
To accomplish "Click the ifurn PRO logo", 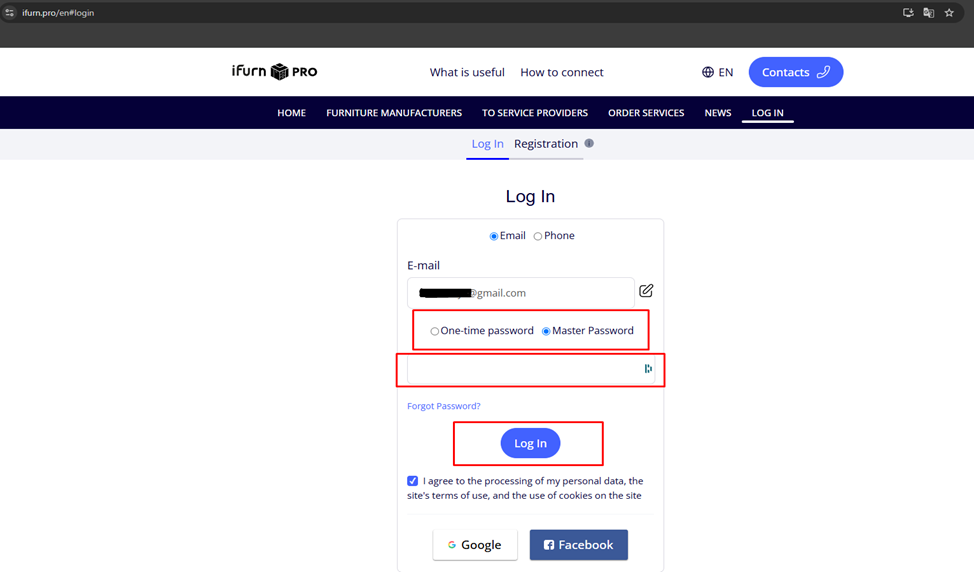I will (x=274, y=72).
